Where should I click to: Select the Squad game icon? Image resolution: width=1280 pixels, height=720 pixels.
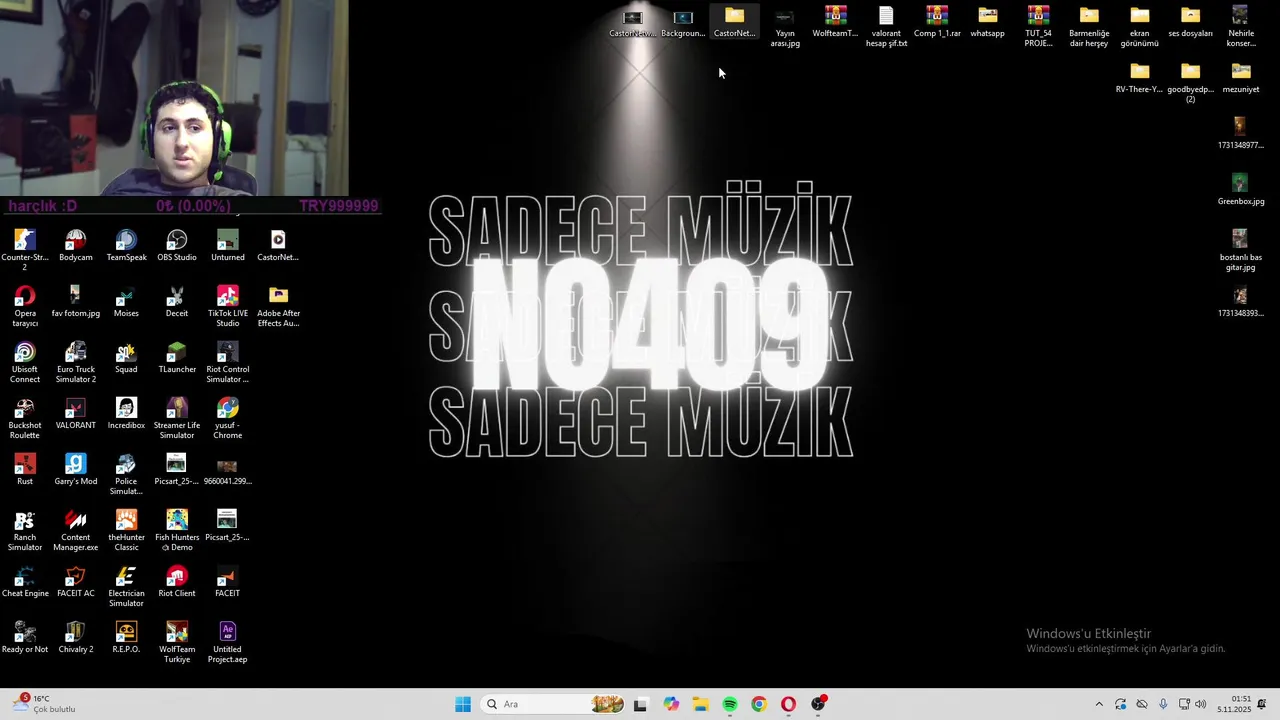pyautogui.click(x=126, y=358)
